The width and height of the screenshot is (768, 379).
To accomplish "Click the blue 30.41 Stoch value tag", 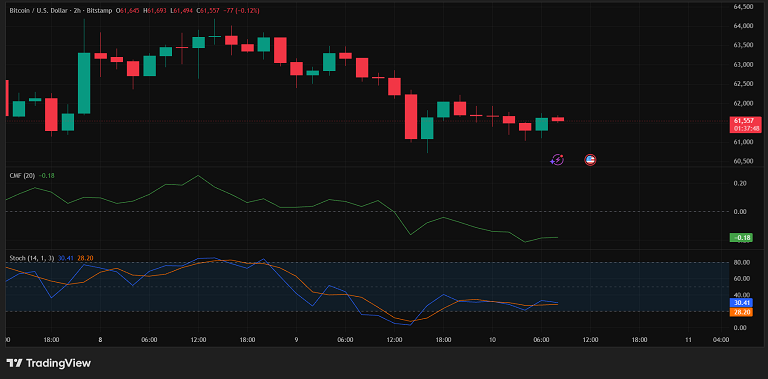I will (741, 303).
